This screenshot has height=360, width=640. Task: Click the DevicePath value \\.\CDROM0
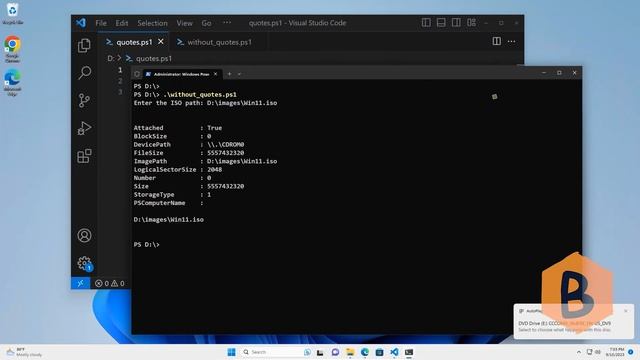coord(225,144)
